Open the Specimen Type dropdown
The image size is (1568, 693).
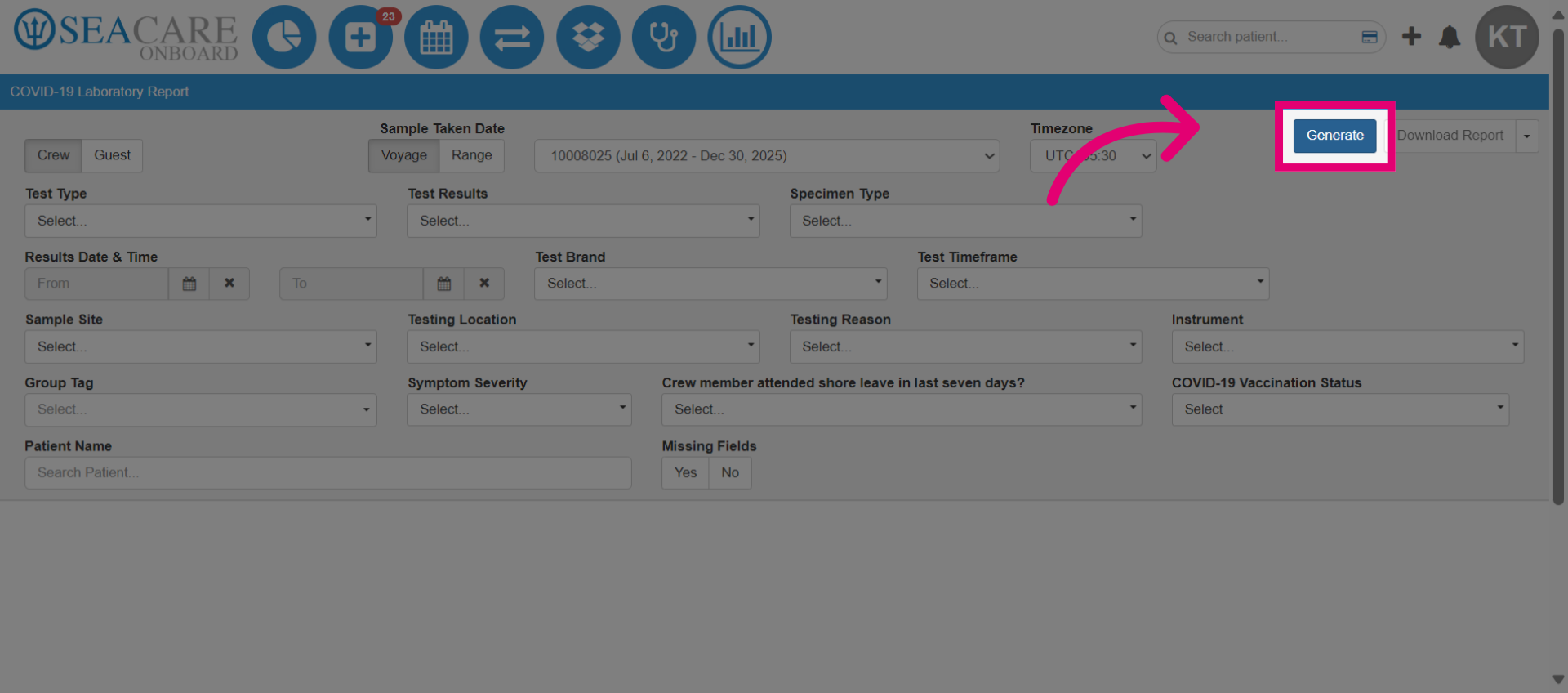click(x=966, y=221)
